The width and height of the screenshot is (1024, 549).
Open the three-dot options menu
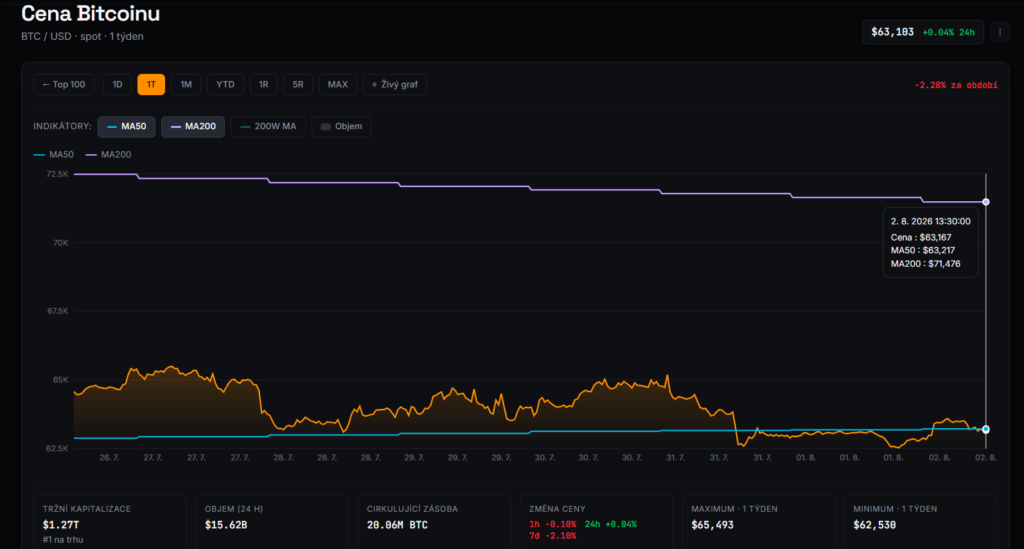click(1000, 32)
